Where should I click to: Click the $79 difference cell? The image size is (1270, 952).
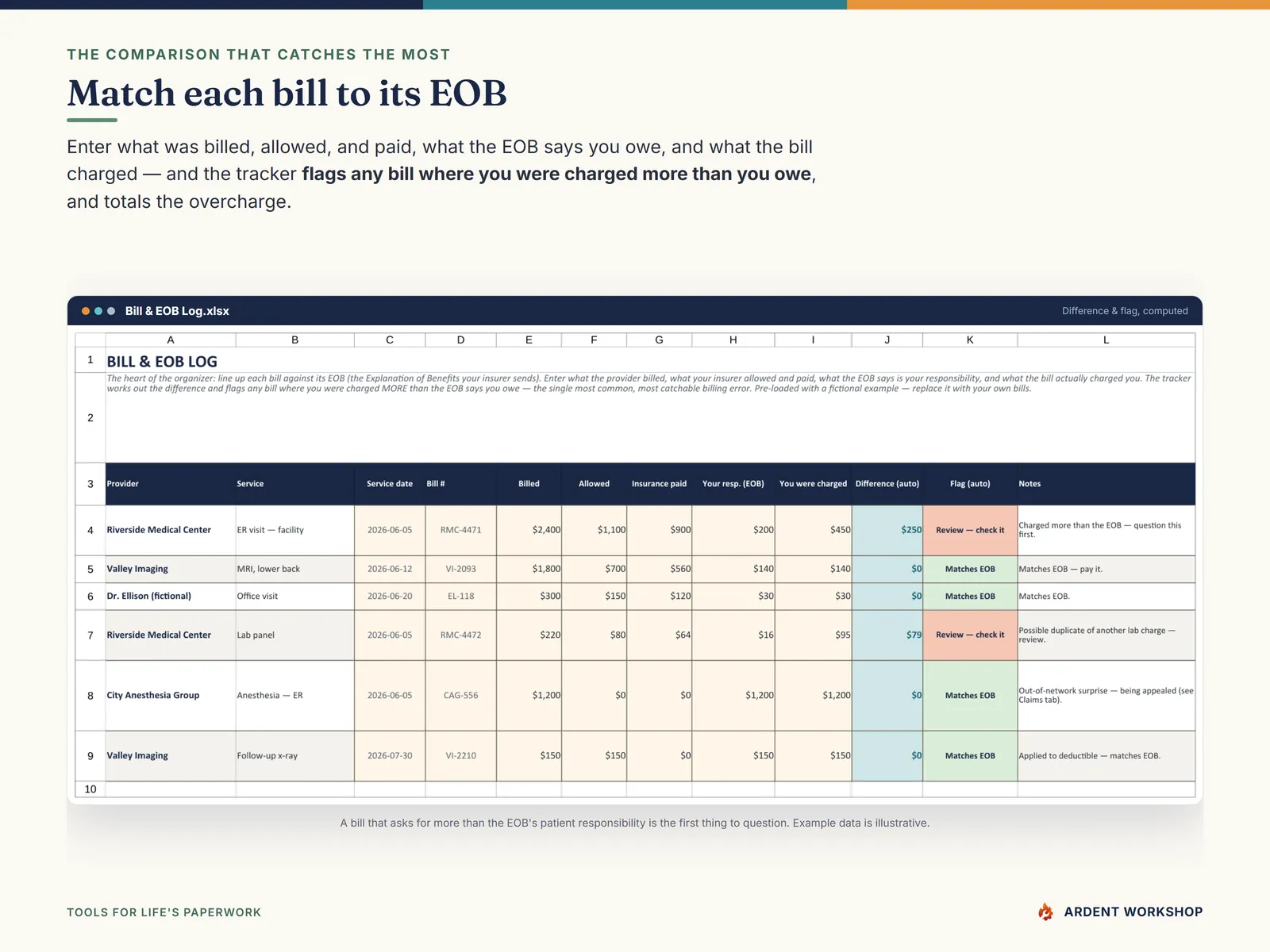pos(887,635)
